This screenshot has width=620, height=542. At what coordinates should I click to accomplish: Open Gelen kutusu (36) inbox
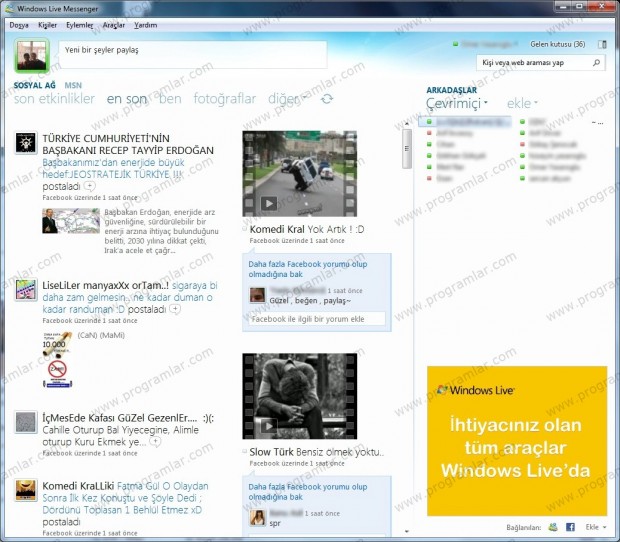[558, 44]
